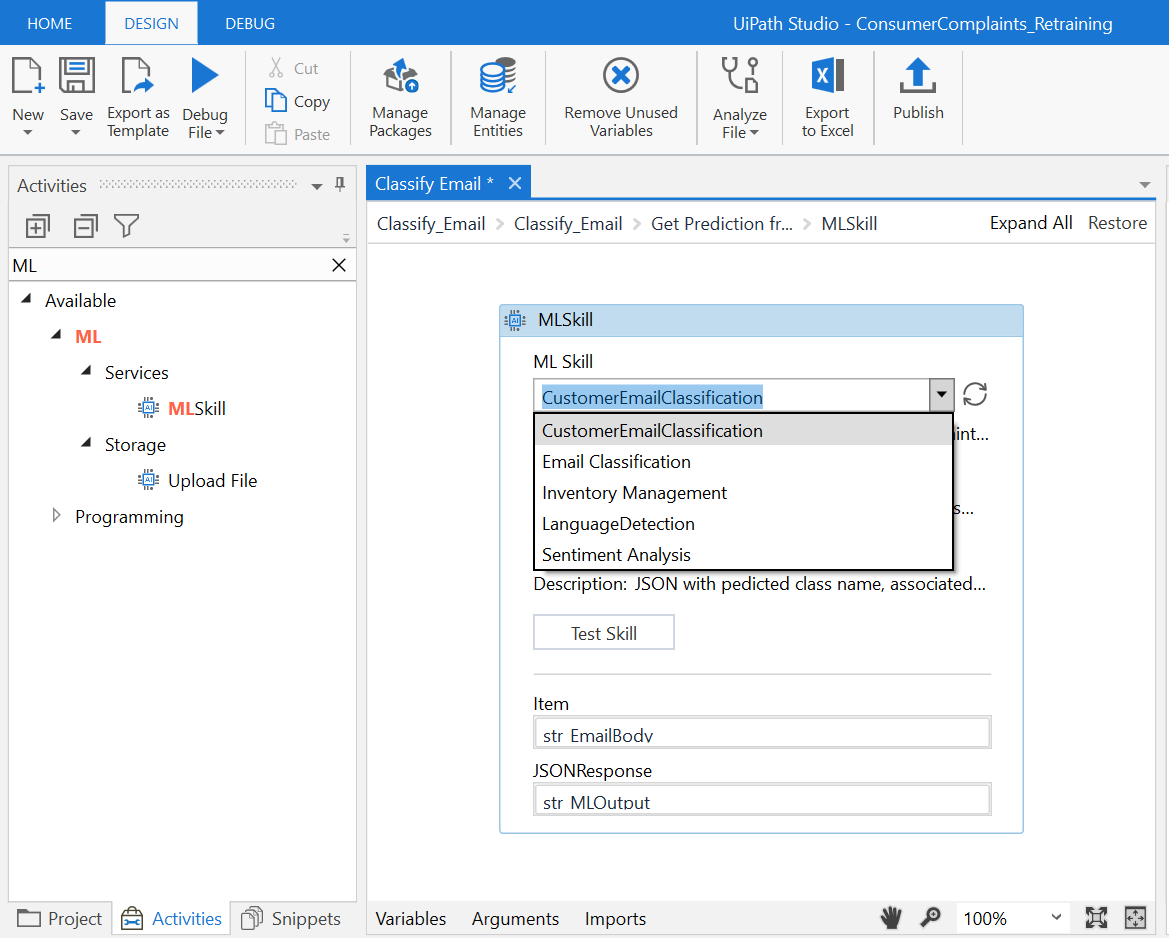This screenshot has height=938, width=1169.
Task: Refresh the ML Skill list
Action: tap(974, 394)
